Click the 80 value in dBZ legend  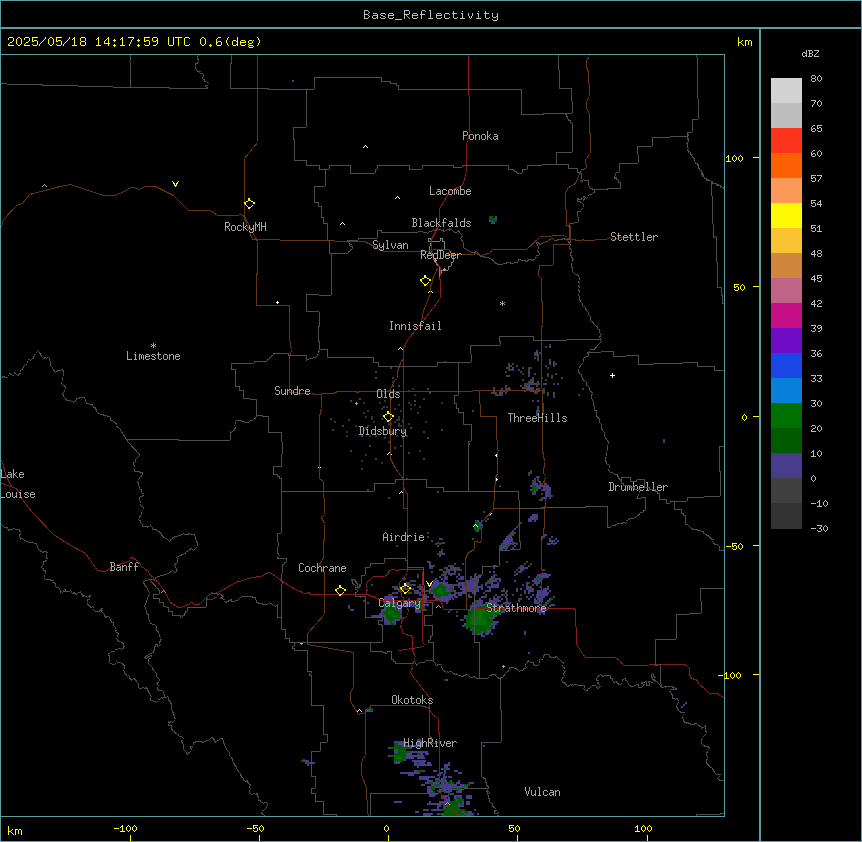tap(816, 79)
